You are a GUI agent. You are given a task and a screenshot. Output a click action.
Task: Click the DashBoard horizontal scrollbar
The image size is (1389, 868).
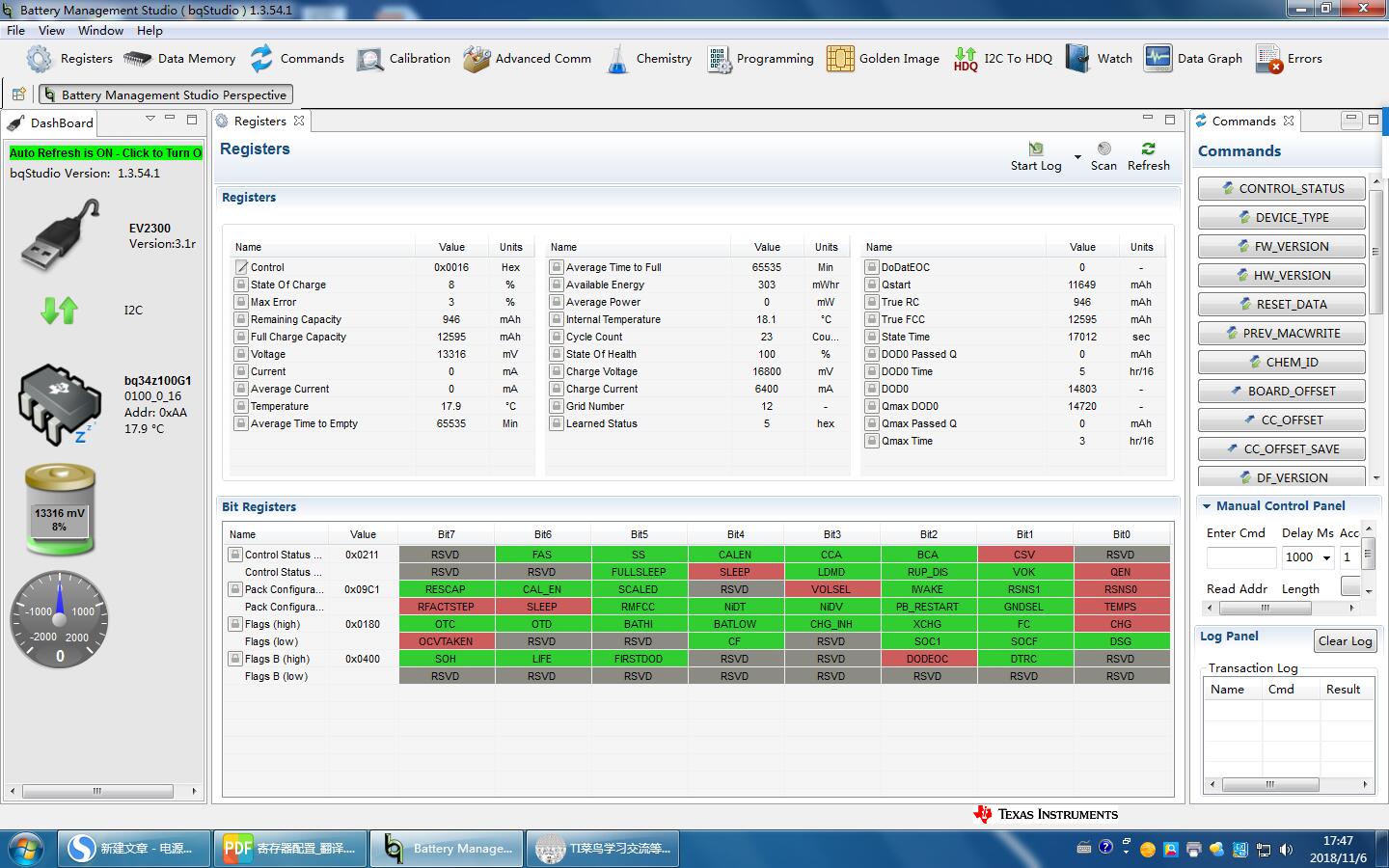96,791
